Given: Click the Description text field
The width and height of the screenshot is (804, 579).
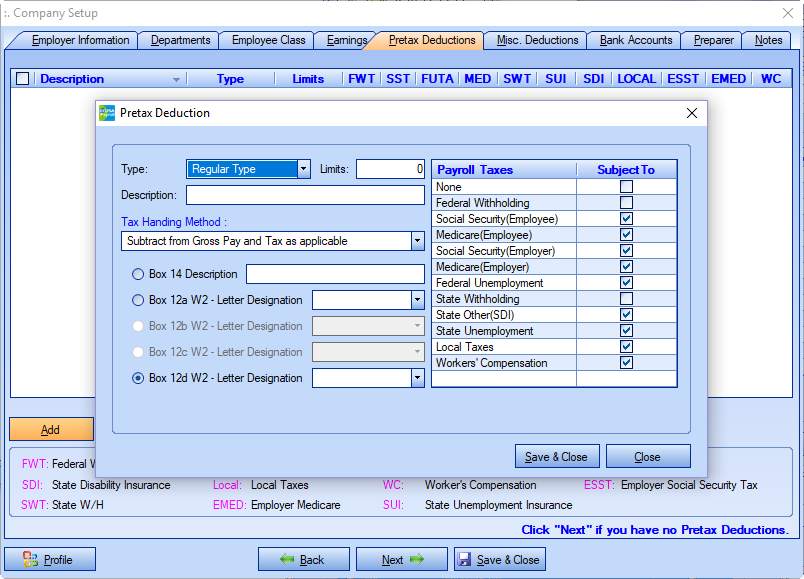Looking at the screenshot, I should coord(305,195).
